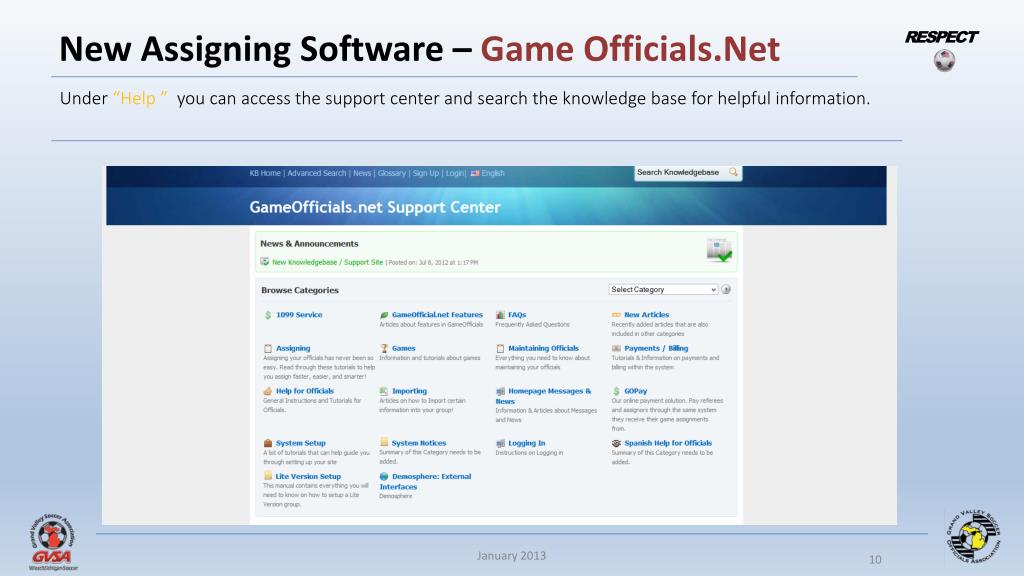1024x576 pixels.
Task: Click the Grand Valley Soccer Officials Association logo
Action: pos(973,537)
